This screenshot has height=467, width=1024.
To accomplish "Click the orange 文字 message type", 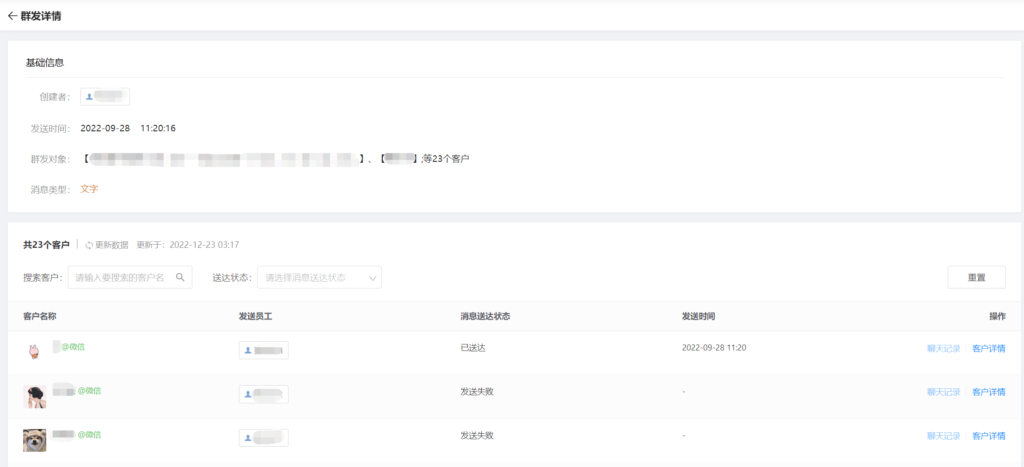I will tap(89, 189).
